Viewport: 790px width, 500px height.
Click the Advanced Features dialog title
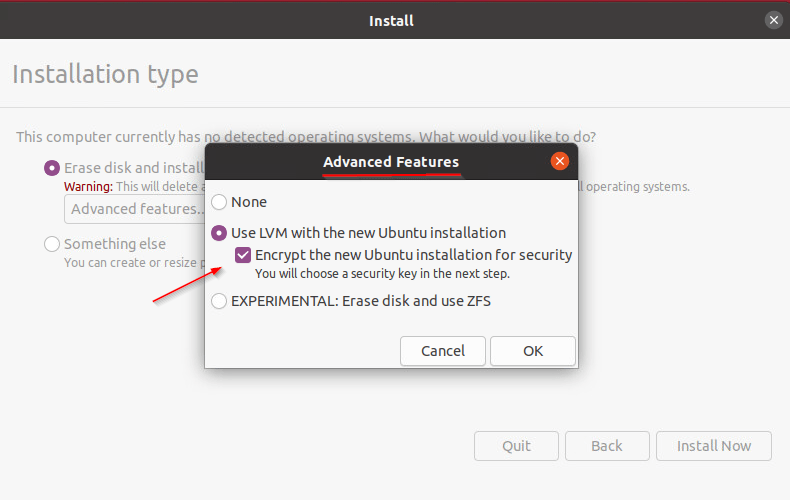coord(391,161)
